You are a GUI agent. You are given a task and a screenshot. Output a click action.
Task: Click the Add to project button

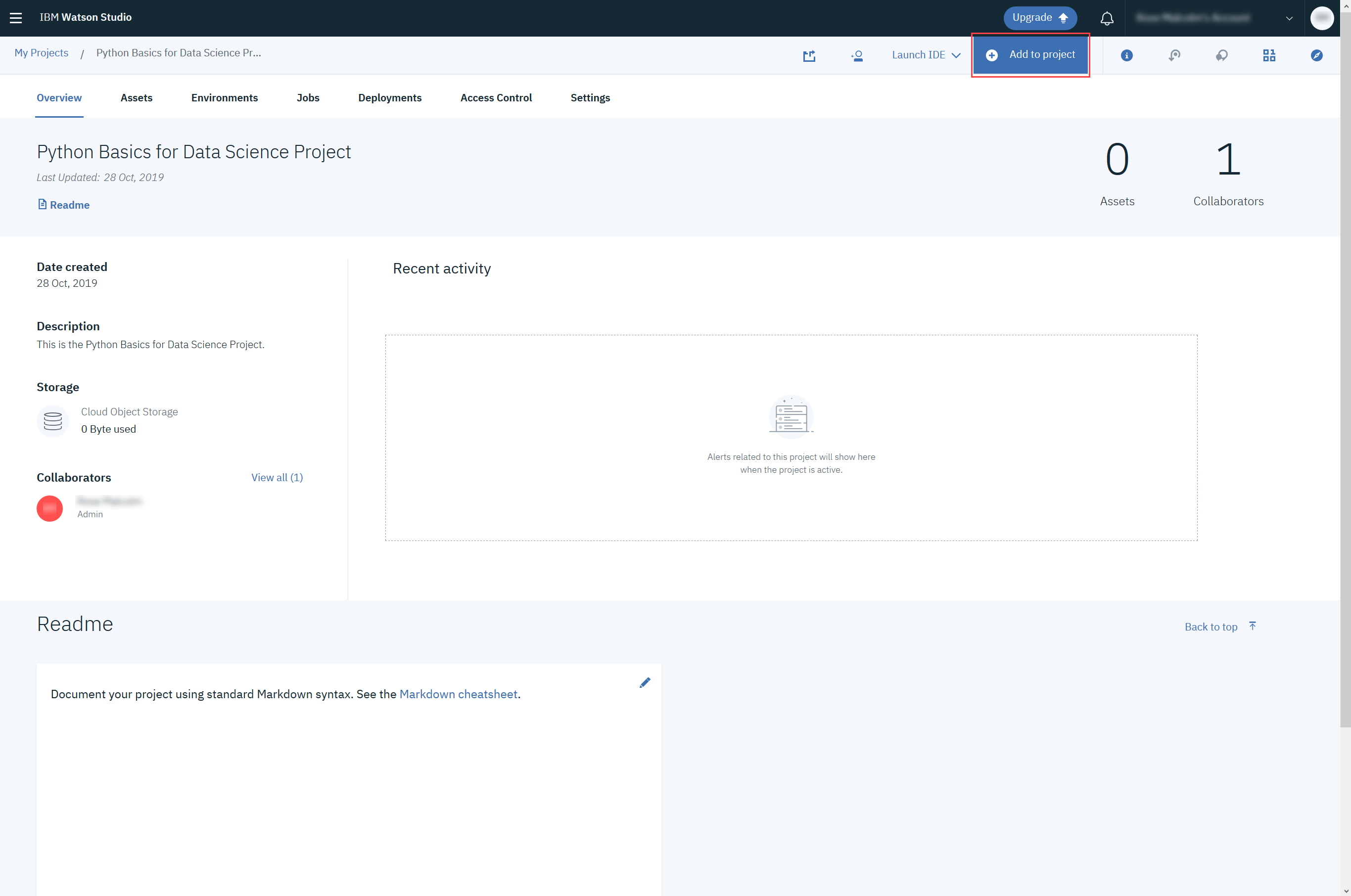[1030, 55]
